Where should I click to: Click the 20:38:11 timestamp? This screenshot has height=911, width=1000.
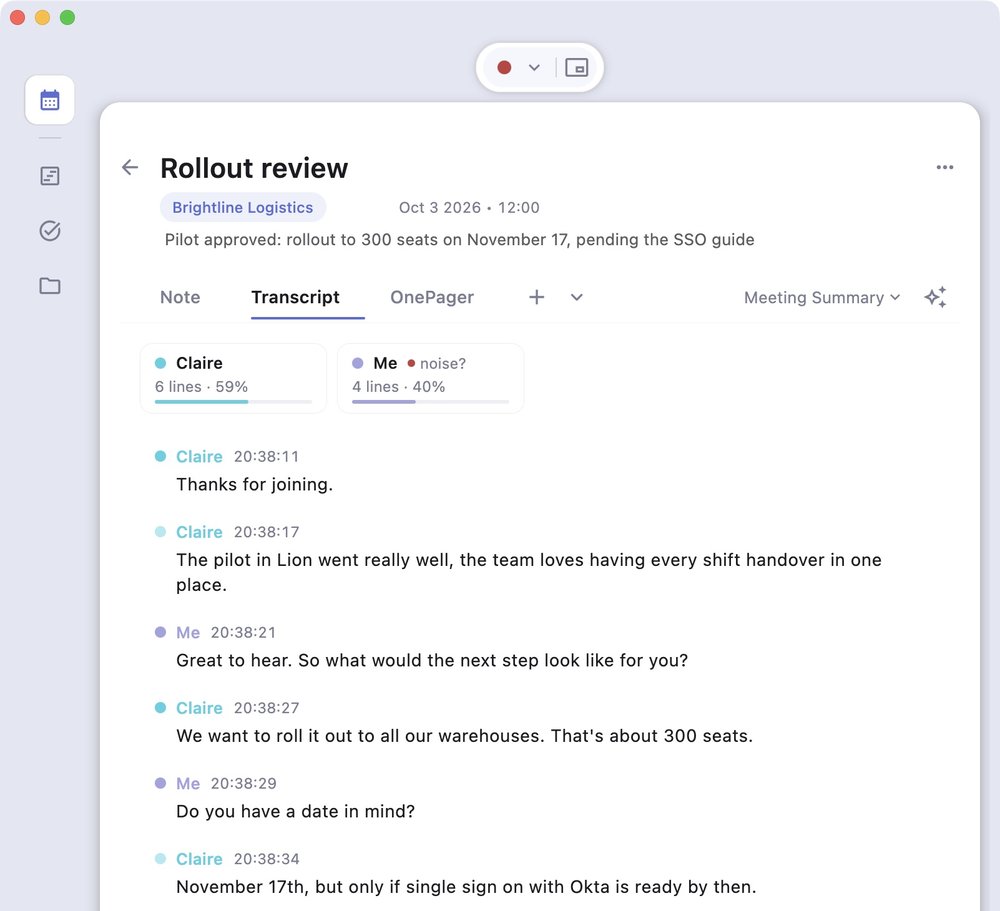pos(266,457)
